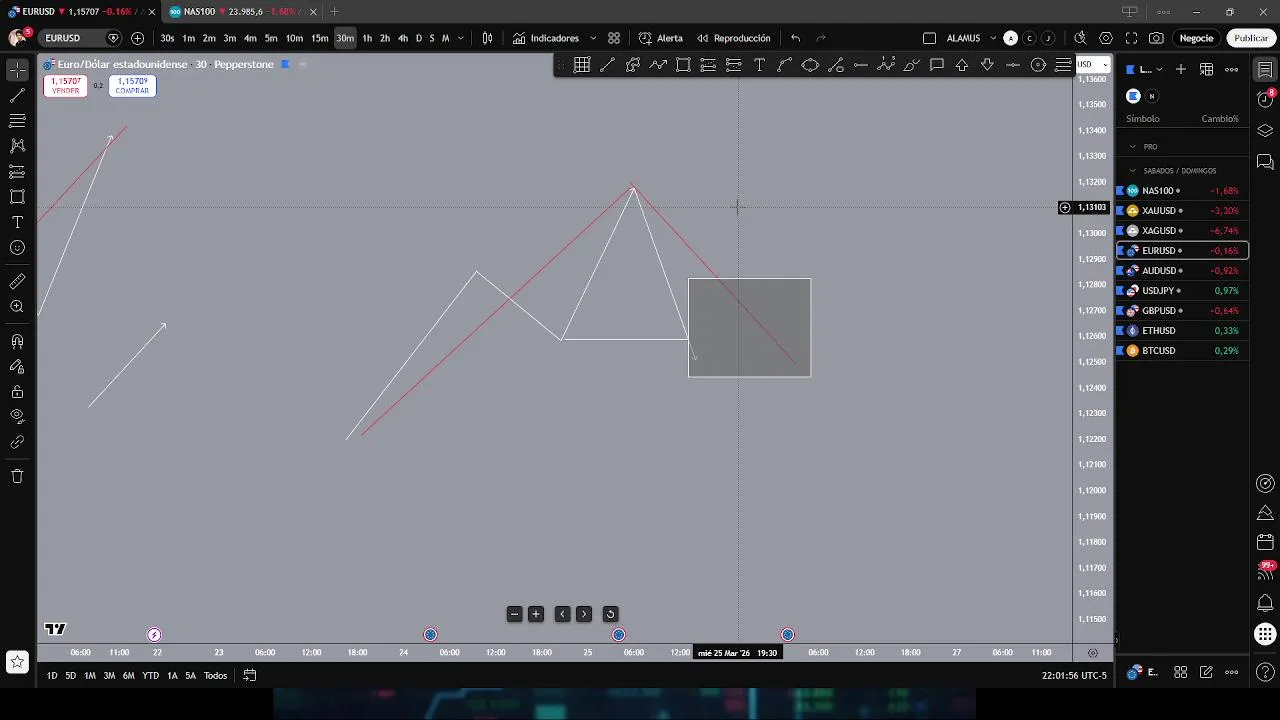Take a chart snapshot with camera icon
The image size is (1280, 720).
click(1156, 38)
